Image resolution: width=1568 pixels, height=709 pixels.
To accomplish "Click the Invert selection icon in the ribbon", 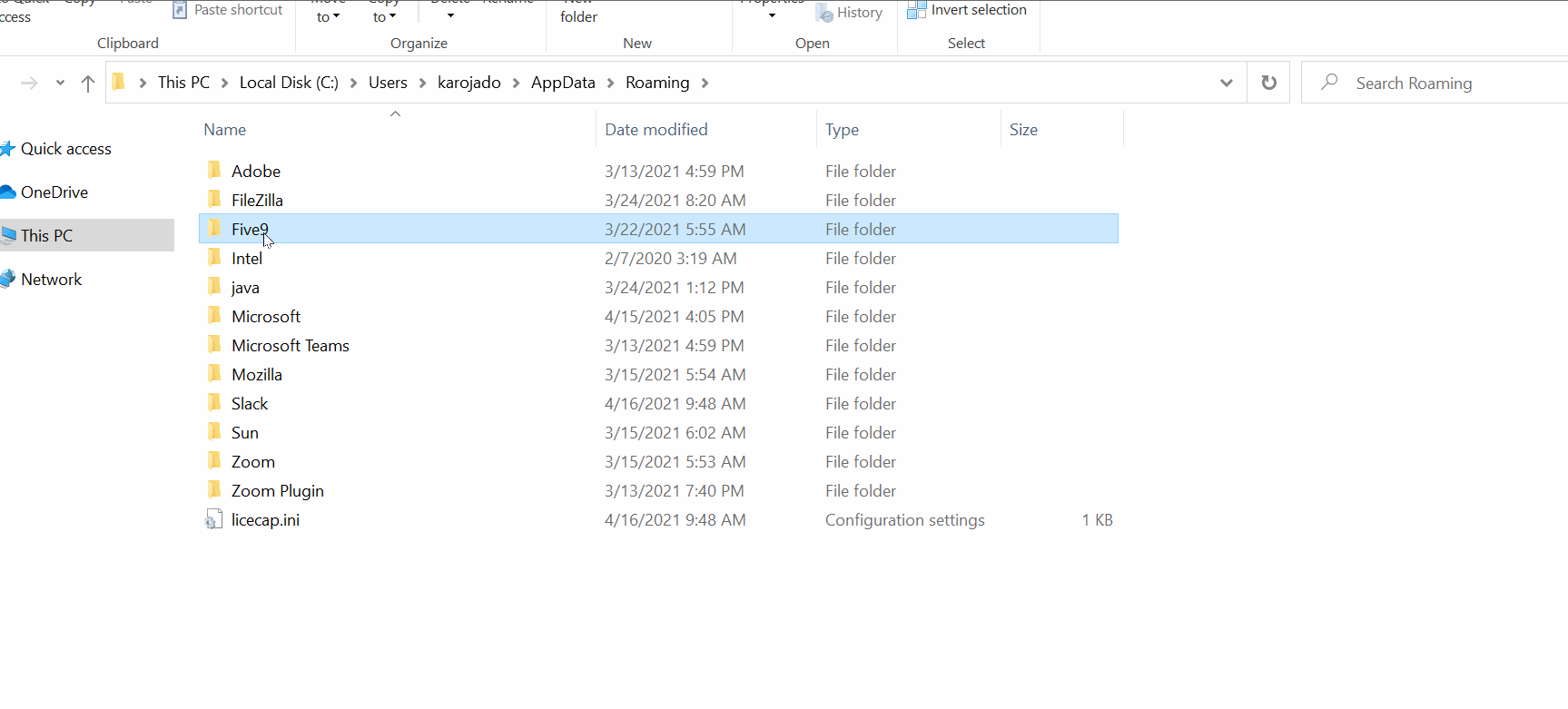I will pyautogui.click(x=916, y=10).
